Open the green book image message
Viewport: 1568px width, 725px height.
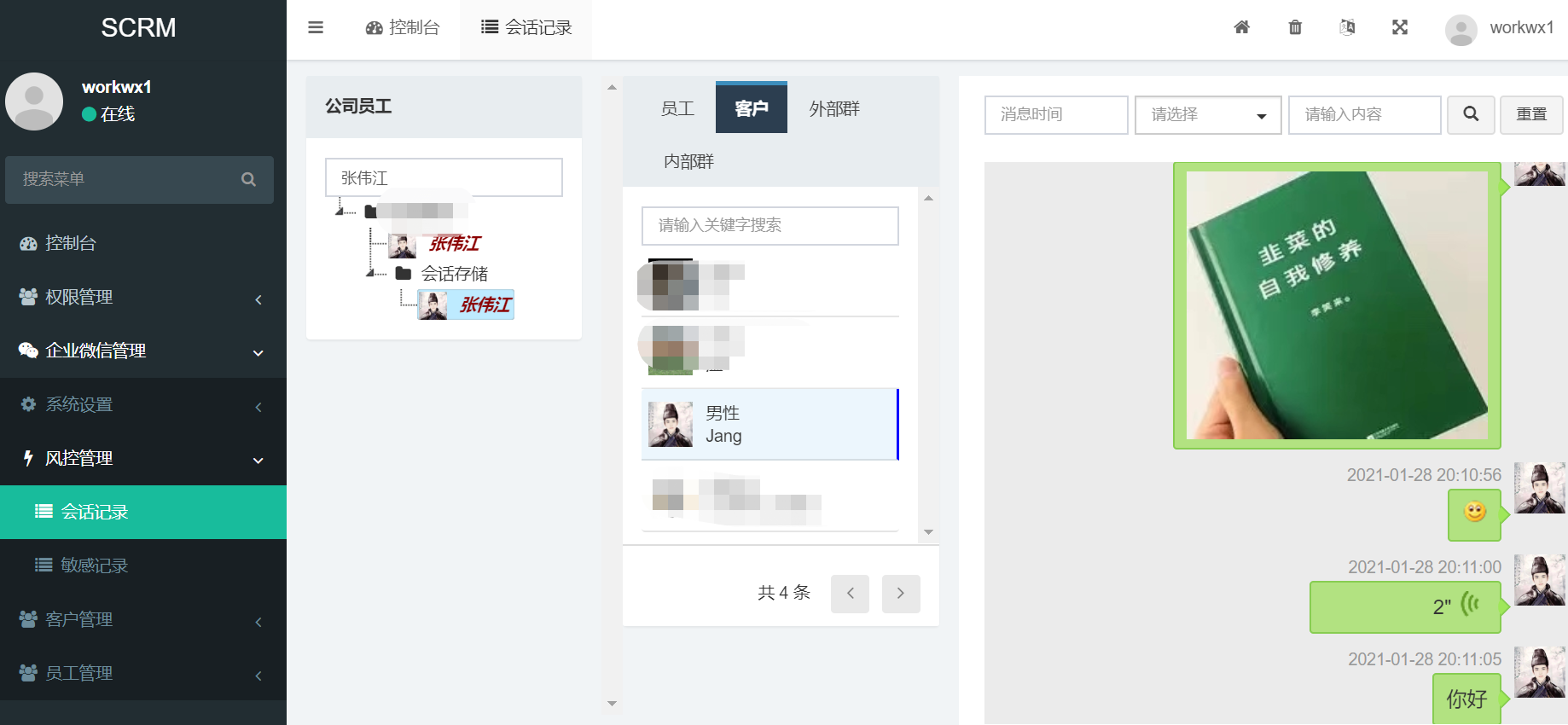(x=1337, y=305)
